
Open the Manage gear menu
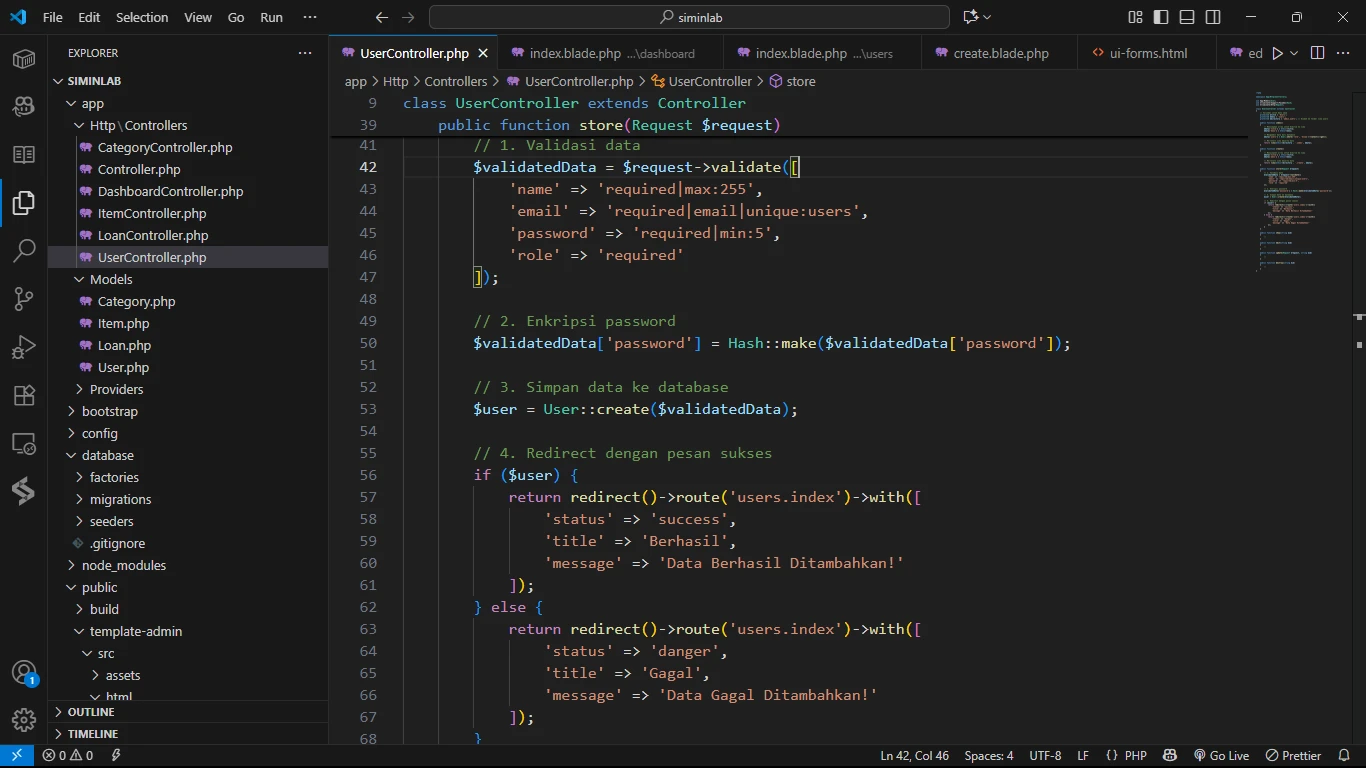click(x=24, y=720)
